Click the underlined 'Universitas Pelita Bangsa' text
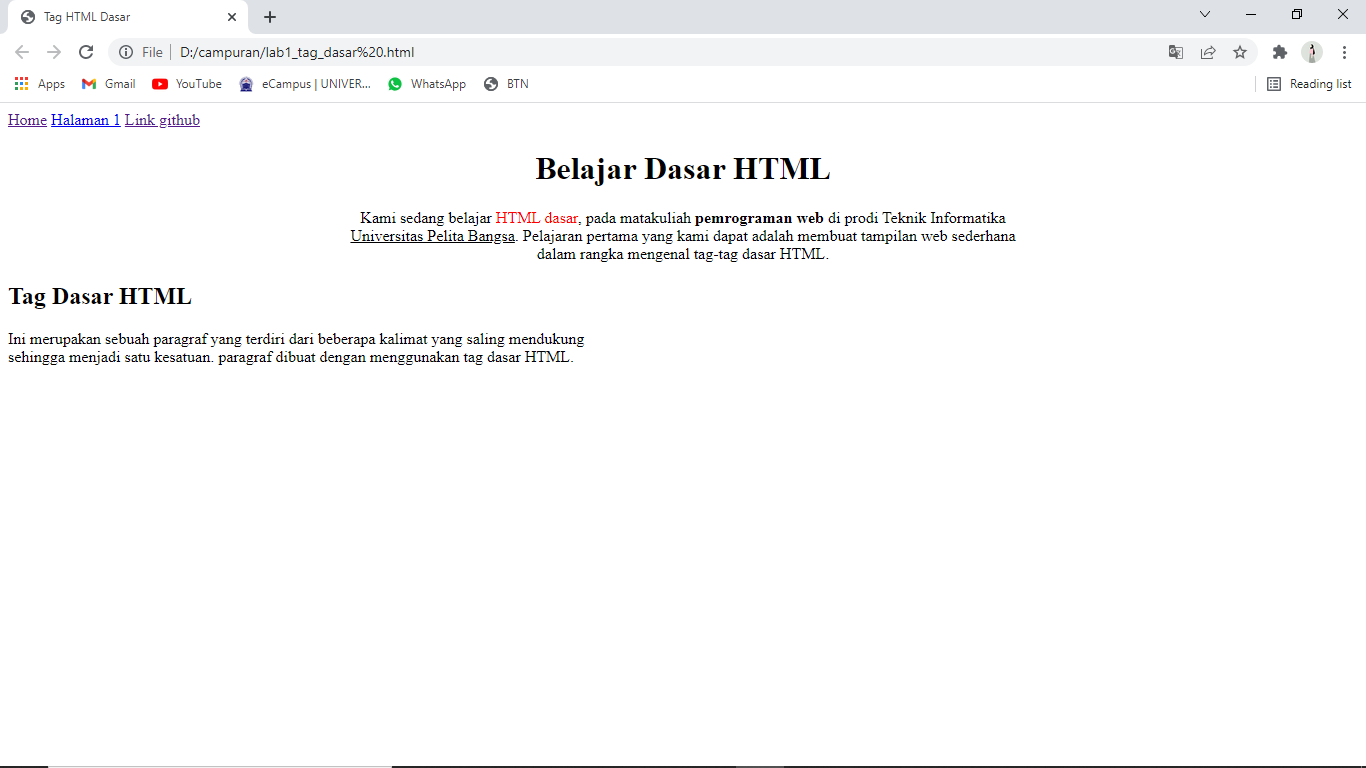 [432, 236]
